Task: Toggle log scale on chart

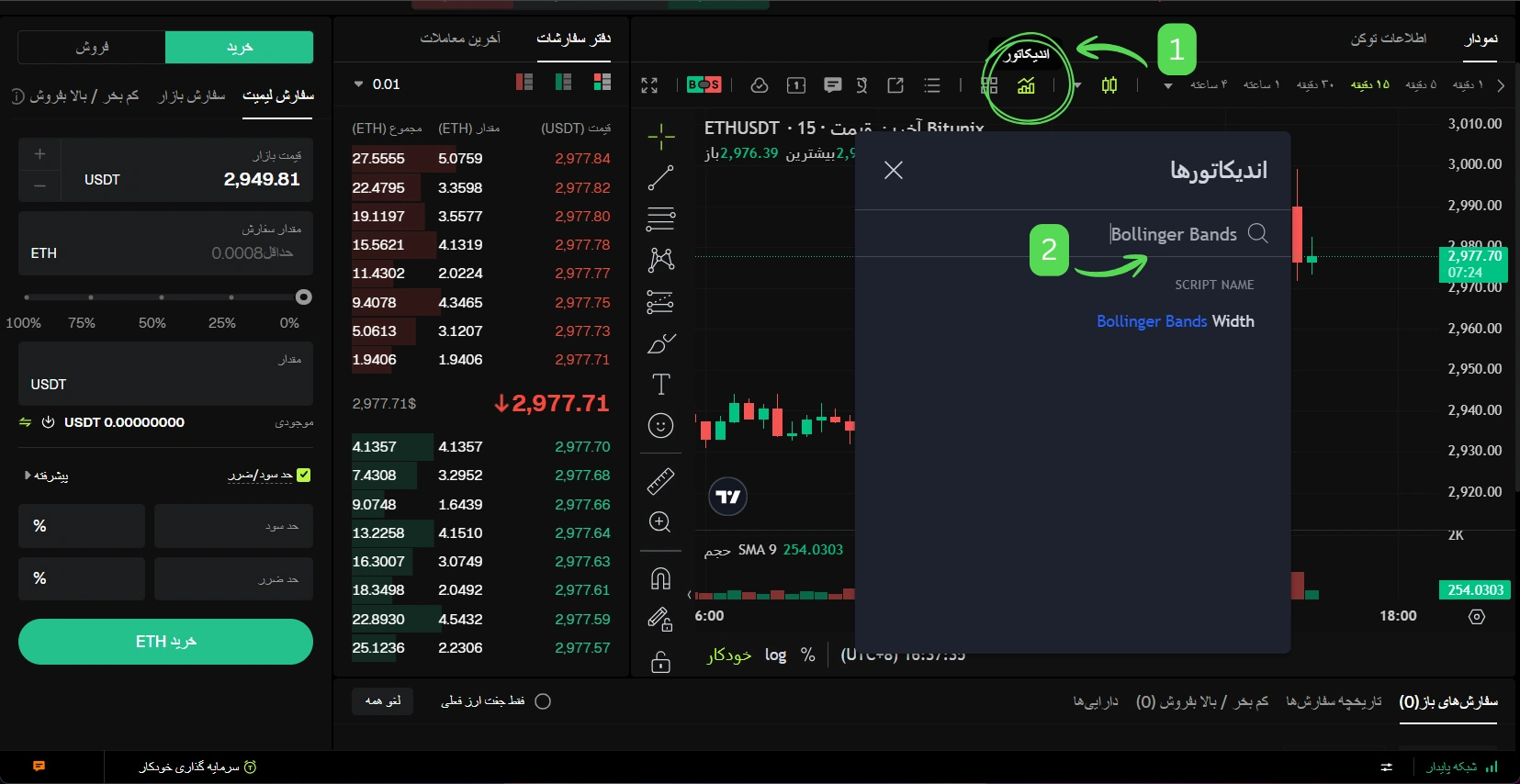Action: (775, 655)
